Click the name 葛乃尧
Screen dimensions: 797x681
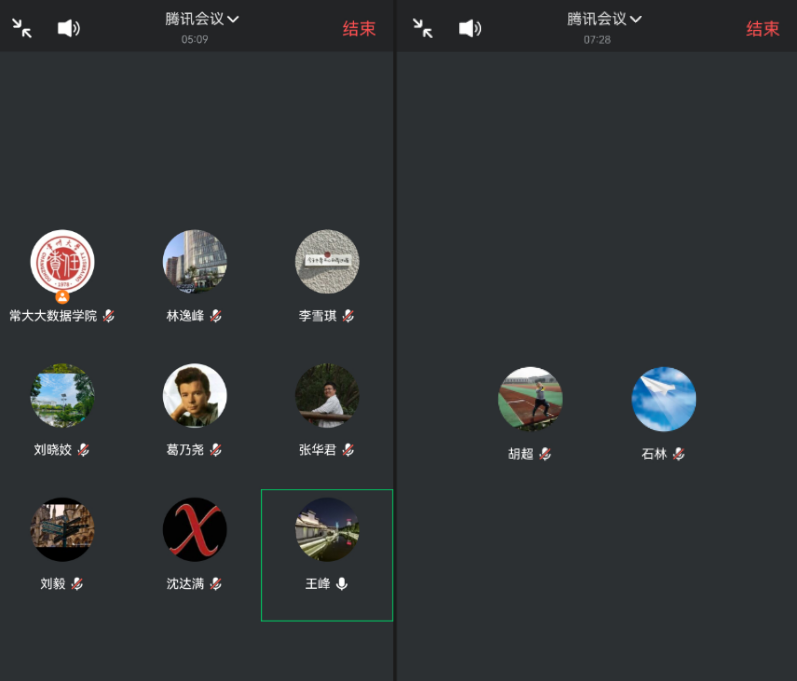[185, 450]
